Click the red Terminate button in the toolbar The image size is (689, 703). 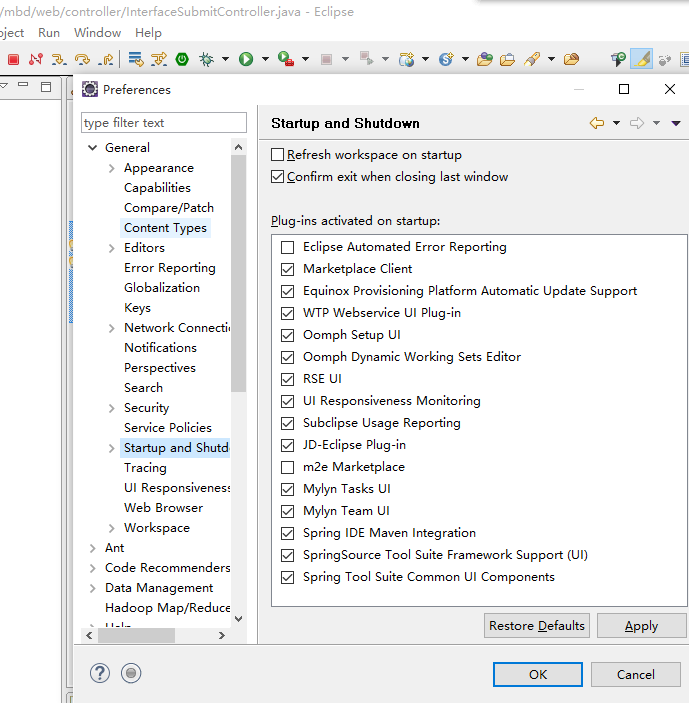coord(13,59)
